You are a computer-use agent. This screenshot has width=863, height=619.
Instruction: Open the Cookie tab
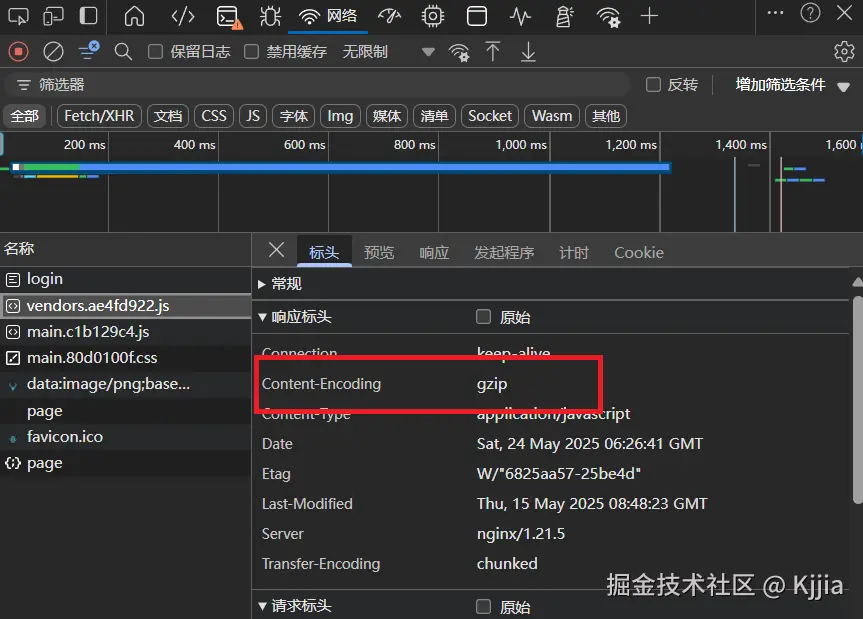(638, 252)
